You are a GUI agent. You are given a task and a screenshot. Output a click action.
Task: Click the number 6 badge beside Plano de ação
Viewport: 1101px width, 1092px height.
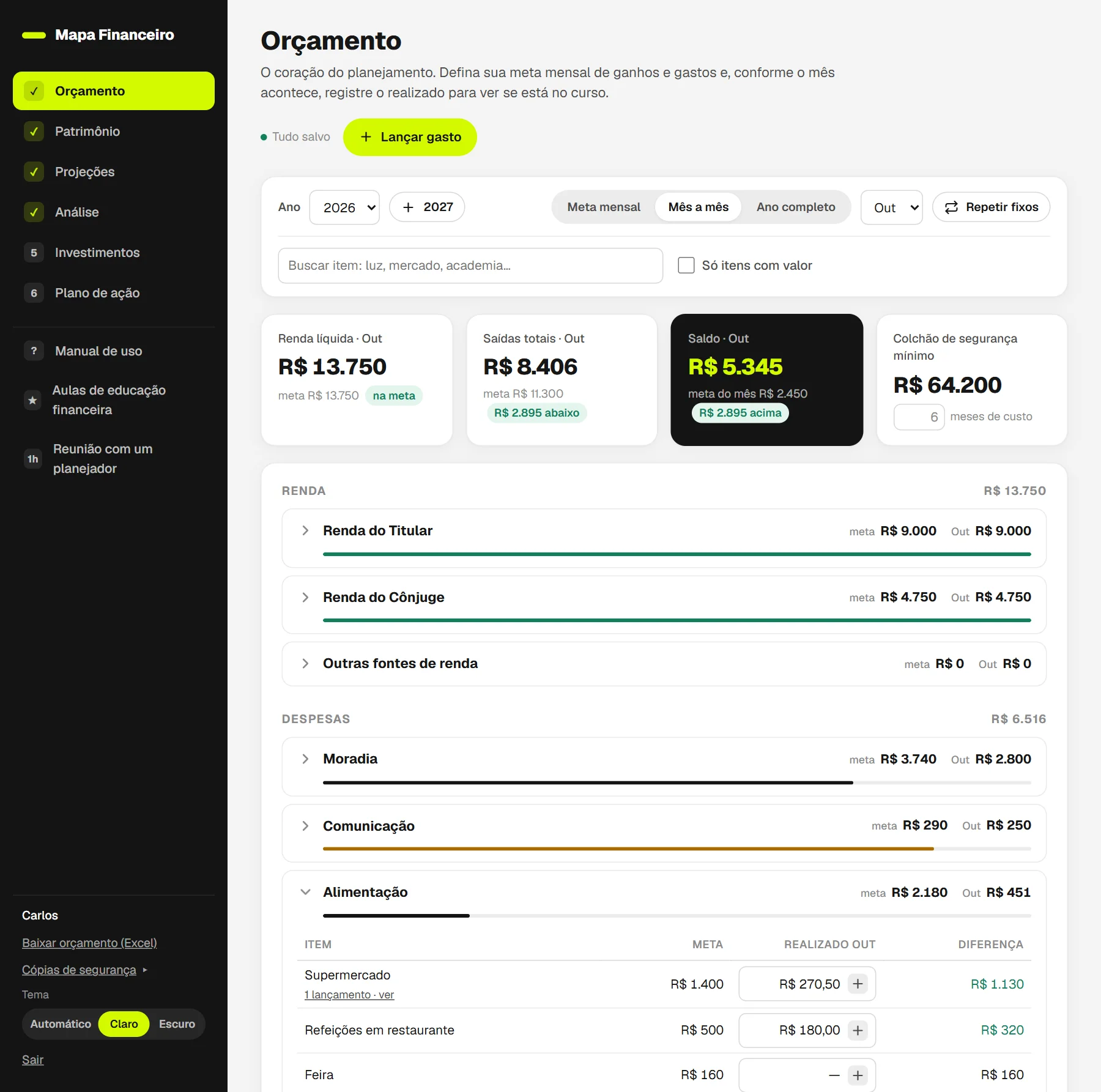click(34, 293)
